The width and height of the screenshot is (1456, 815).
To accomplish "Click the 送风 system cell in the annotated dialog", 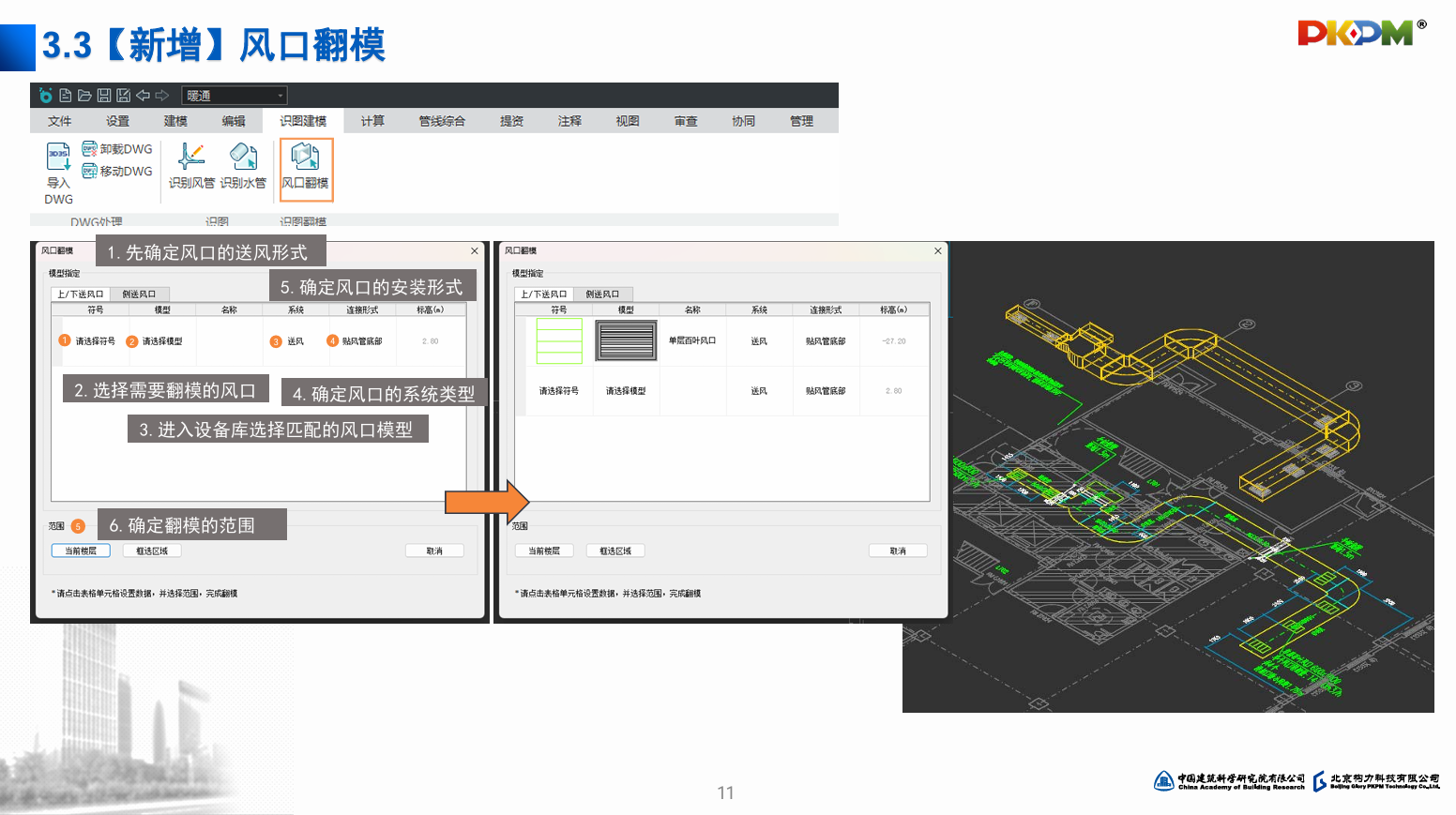I will [296, 341].
